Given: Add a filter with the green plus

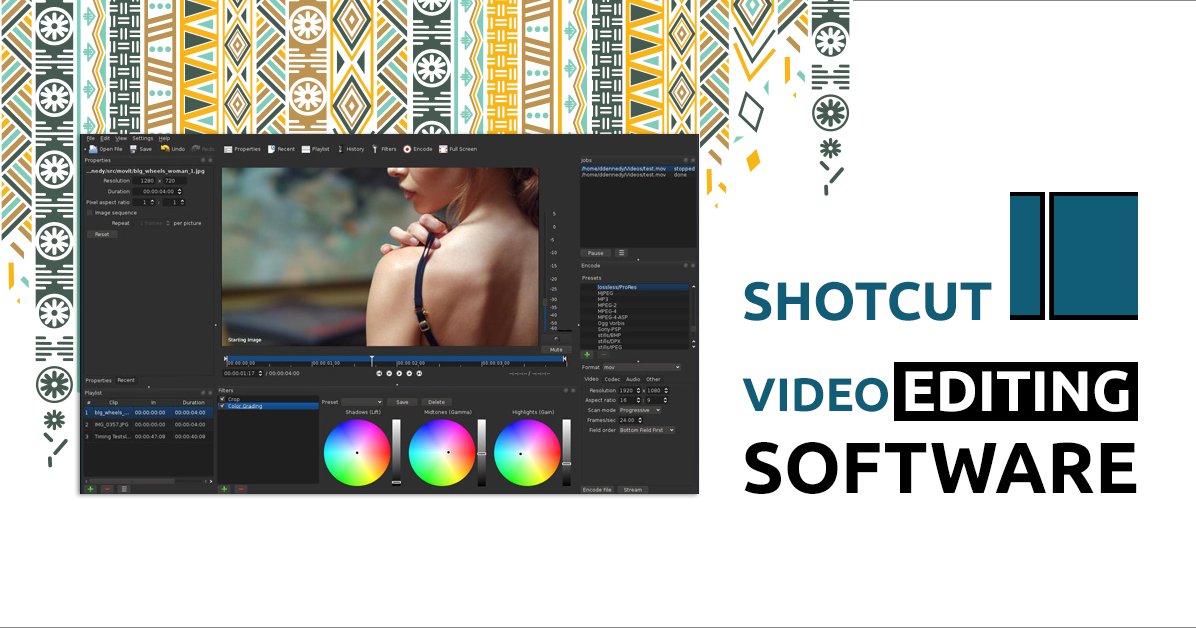Looking at the screenshot, I should pyautogui.click(x=224, y=489).
